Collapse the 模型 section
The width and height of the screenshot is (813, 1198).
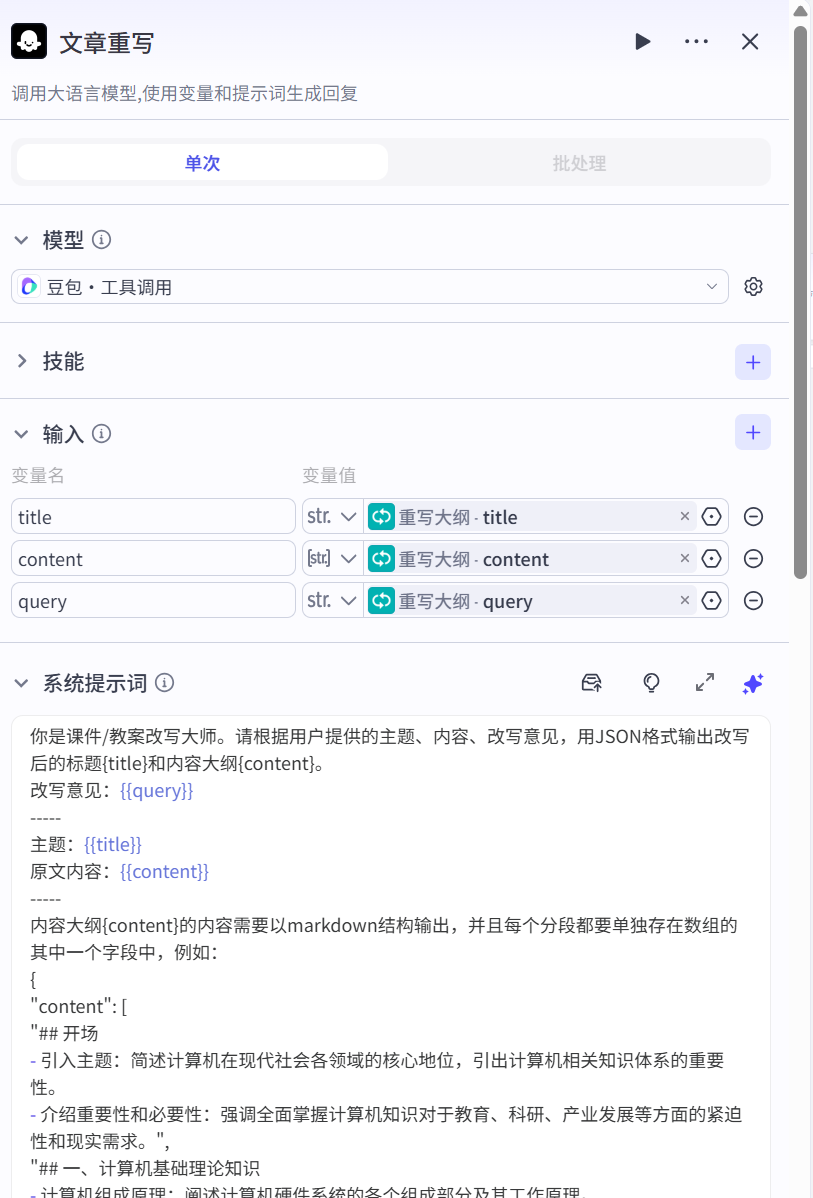(x=21, y=240)
